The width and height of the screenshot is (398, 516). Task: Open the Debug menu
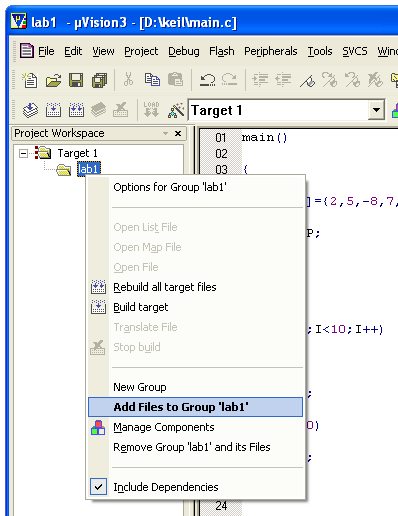click(184, 51)
